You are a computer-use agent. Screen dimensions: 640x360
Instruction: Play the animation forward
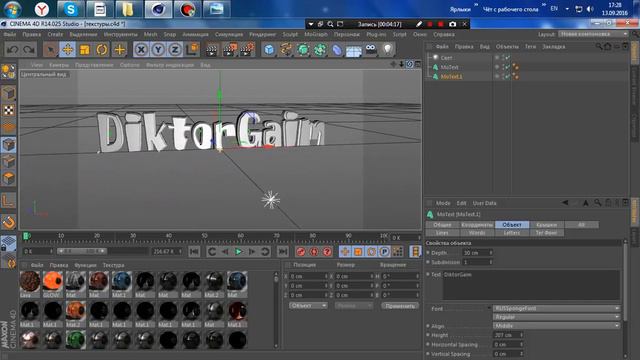(238, 251)
